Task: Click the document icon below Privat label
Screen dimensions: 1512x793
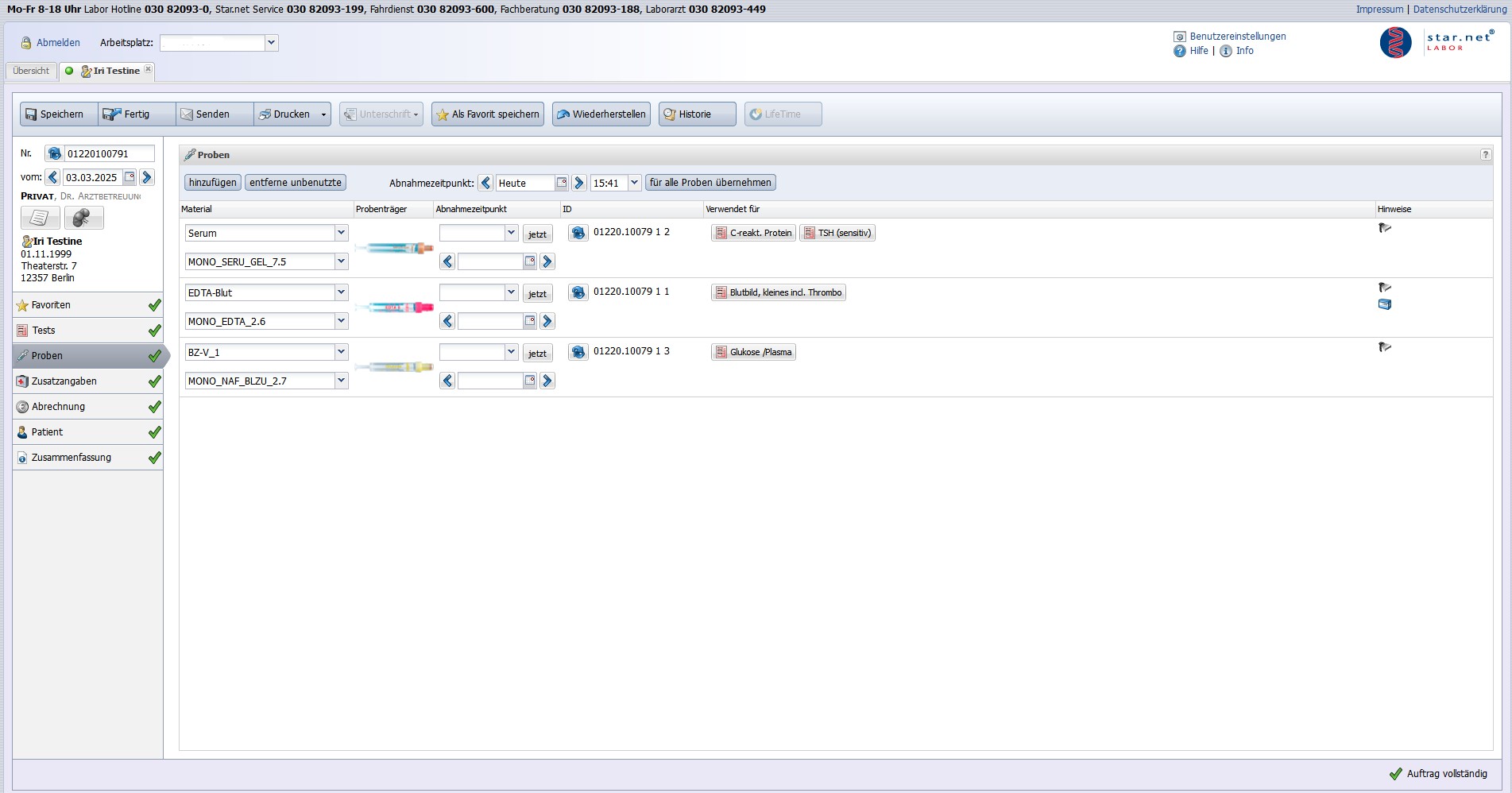Action: [40, 218]
